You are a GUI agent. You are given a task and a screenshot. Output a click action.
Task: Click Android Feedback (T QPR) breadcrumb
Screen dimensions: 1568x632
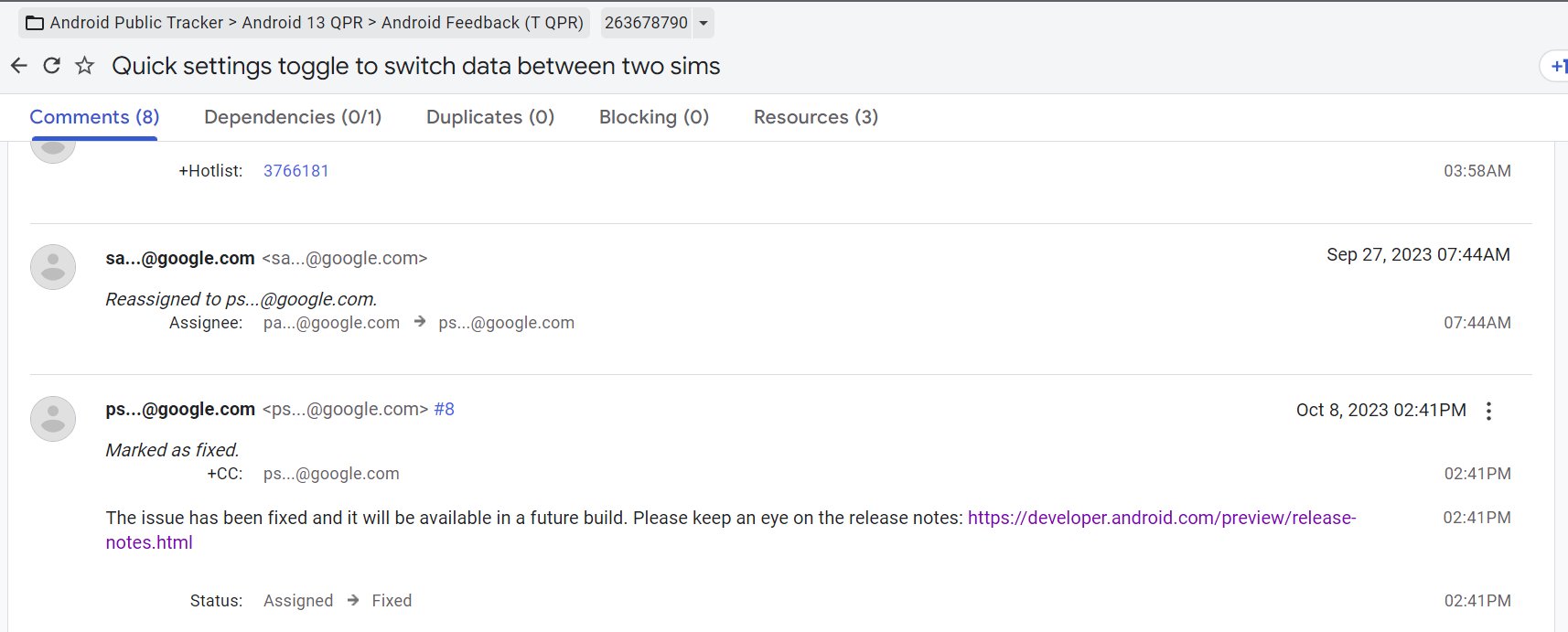482,23
